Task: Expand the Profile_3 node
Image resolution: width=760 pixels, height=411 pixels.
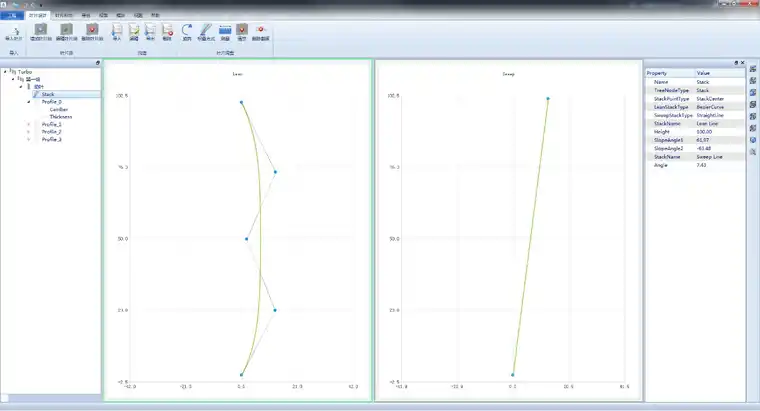Action: (x=29, y=140)
